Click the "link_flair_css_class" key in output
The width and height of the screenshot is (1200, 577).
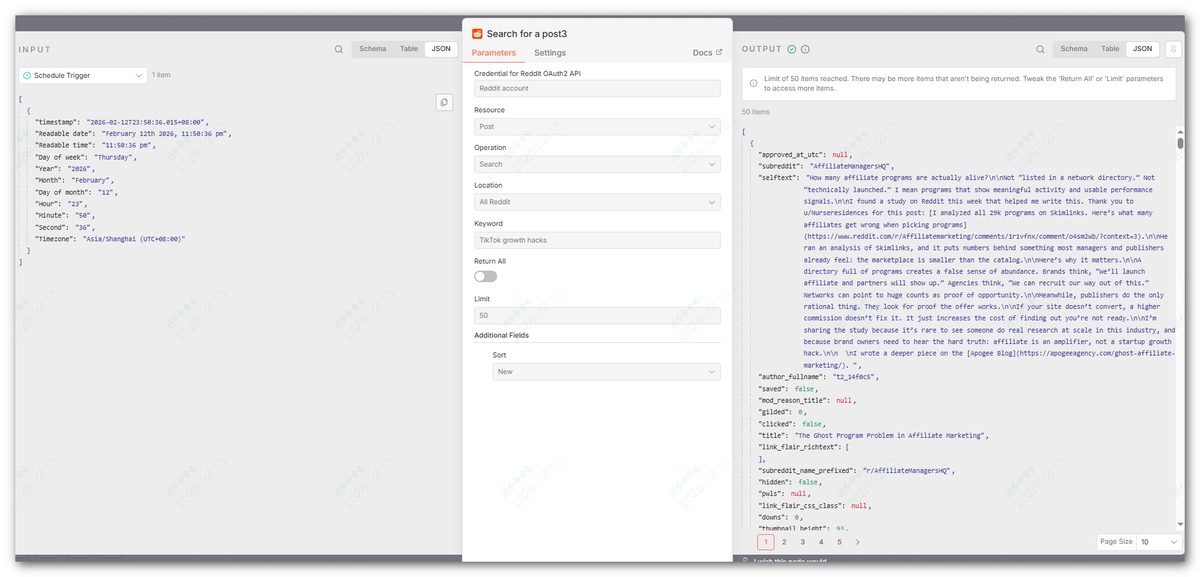(x=801, y=506)
